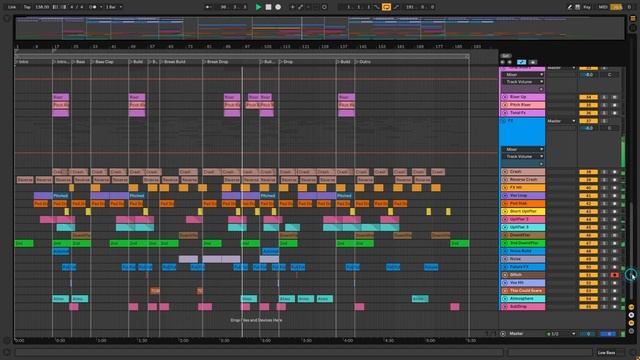
Task: Unfold the Vox Loop track
Action: click(504, 196)
